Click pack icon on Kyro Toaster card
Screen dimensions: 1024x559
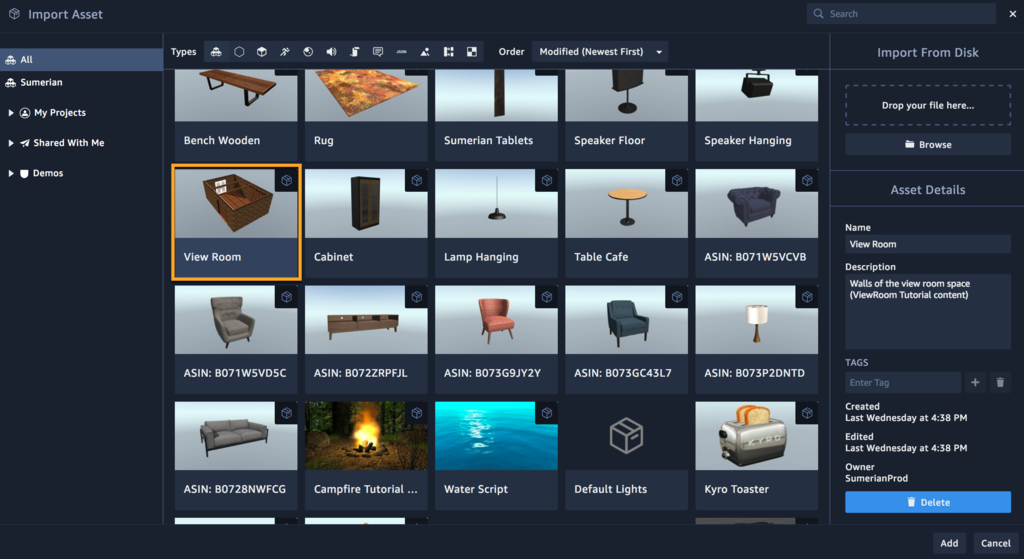pyautogui.click(x=807, y=413)
